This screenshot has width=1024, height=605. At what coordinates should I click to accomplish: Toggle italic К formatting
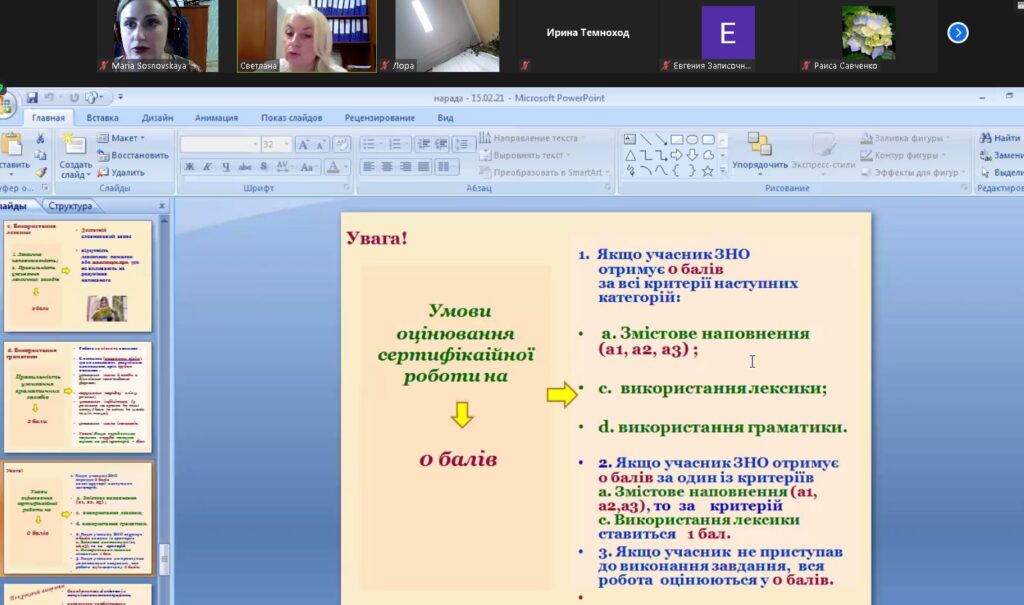pos(207,167)
